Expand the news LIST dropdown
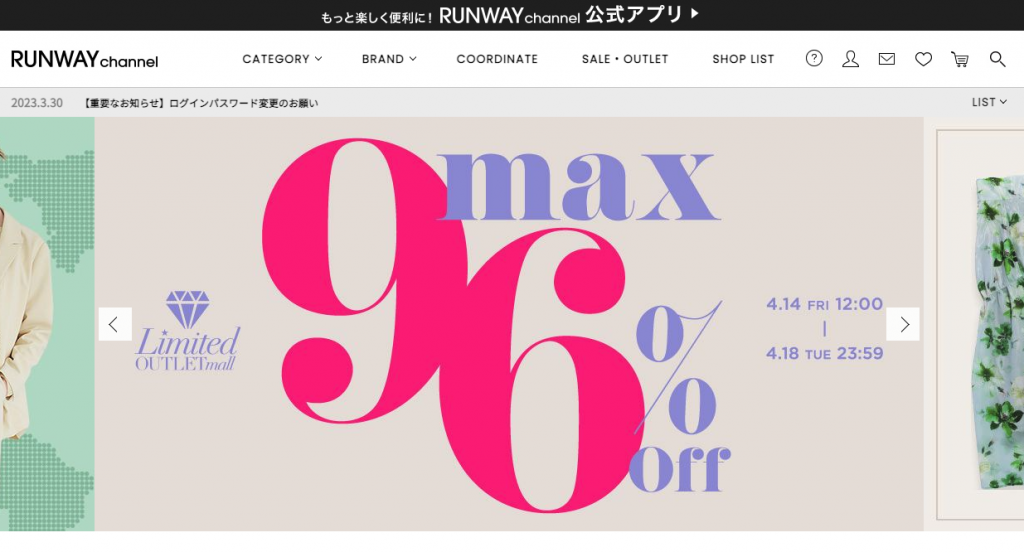1024x552 pixels. (x=989, y=103)
